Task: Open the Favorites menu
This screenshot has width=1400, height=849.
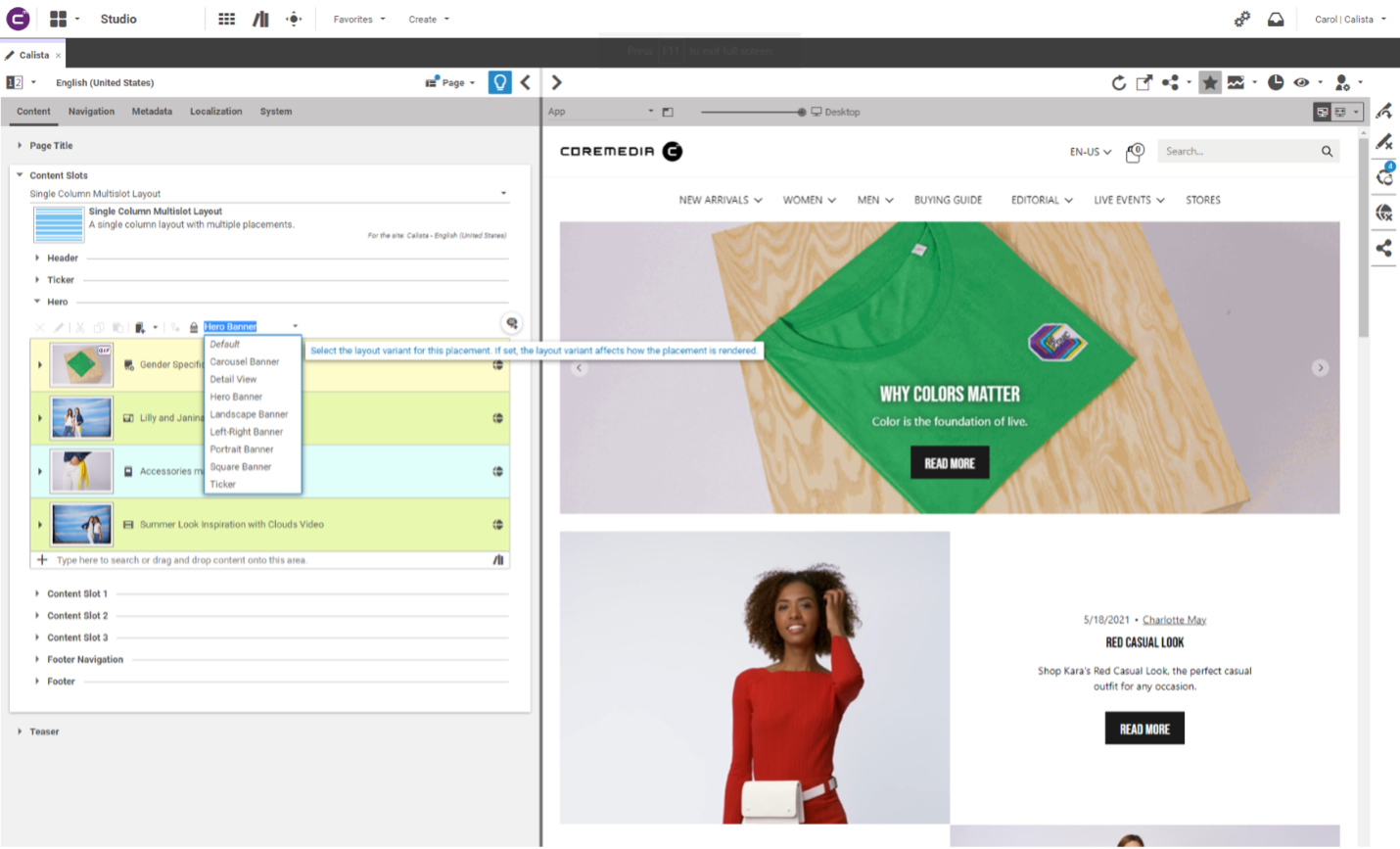Action: (x=359, y=20)
